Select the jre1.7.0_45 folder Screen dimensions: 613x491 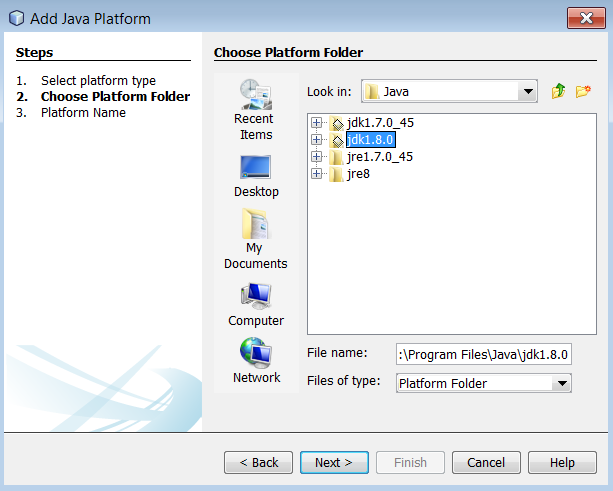[380, 157]
